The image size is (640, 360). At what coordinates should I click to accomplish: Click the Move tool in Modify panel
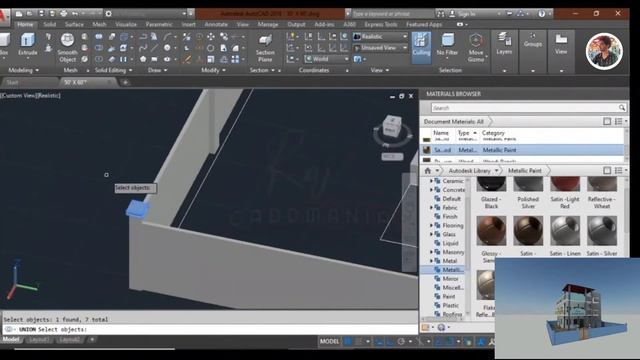pos(211,37)
